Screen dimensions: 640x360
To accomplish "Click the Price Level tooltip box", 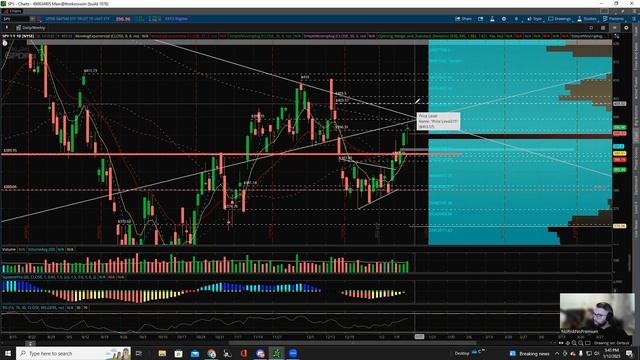I will coord(438,121).
